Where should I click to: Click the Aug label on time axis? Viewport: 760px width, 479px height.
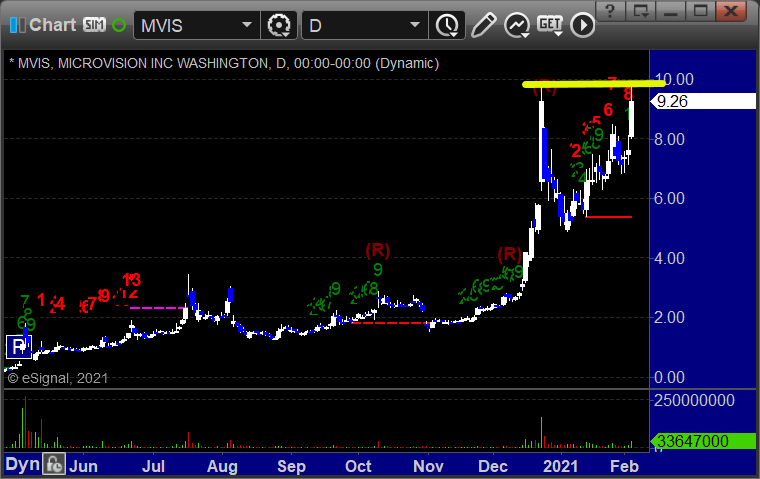pos(222,466)
